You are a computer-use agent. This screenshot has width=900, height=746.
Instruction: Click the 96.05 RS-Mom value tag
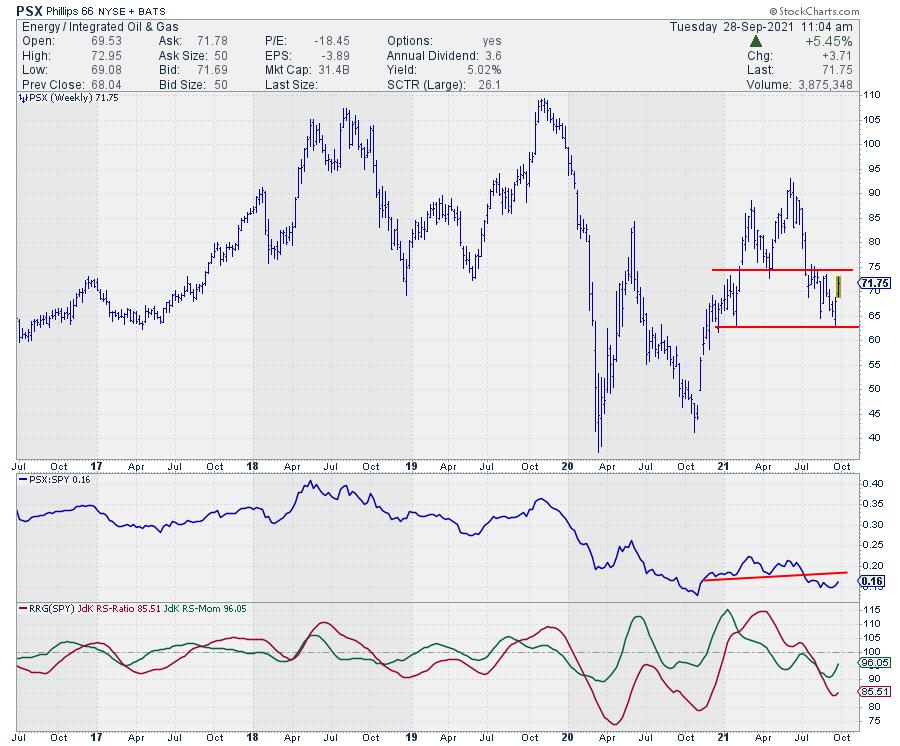click(x=874, y=662)
